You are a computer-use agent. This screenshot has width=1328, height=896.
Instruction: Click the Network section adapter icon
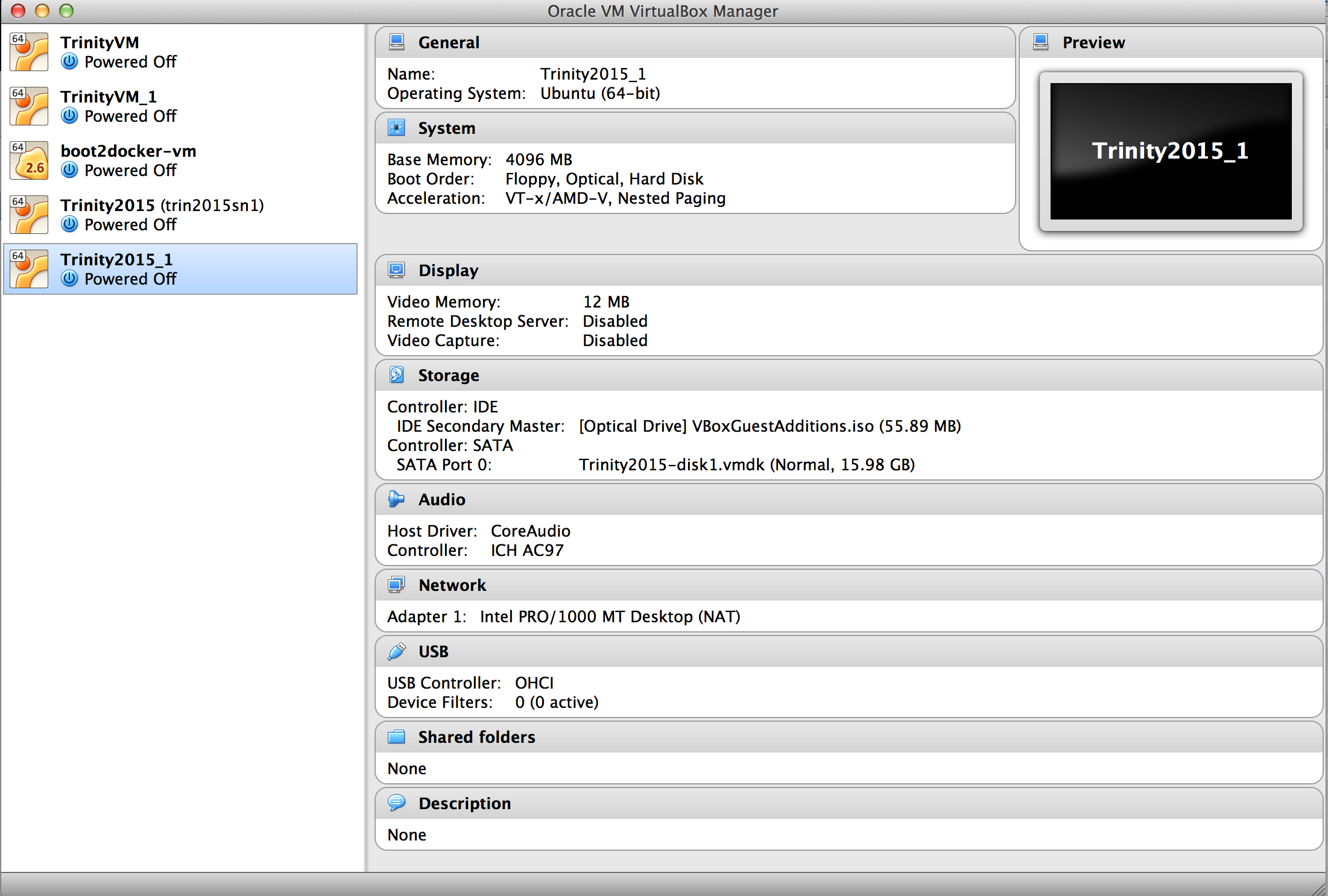396,585
